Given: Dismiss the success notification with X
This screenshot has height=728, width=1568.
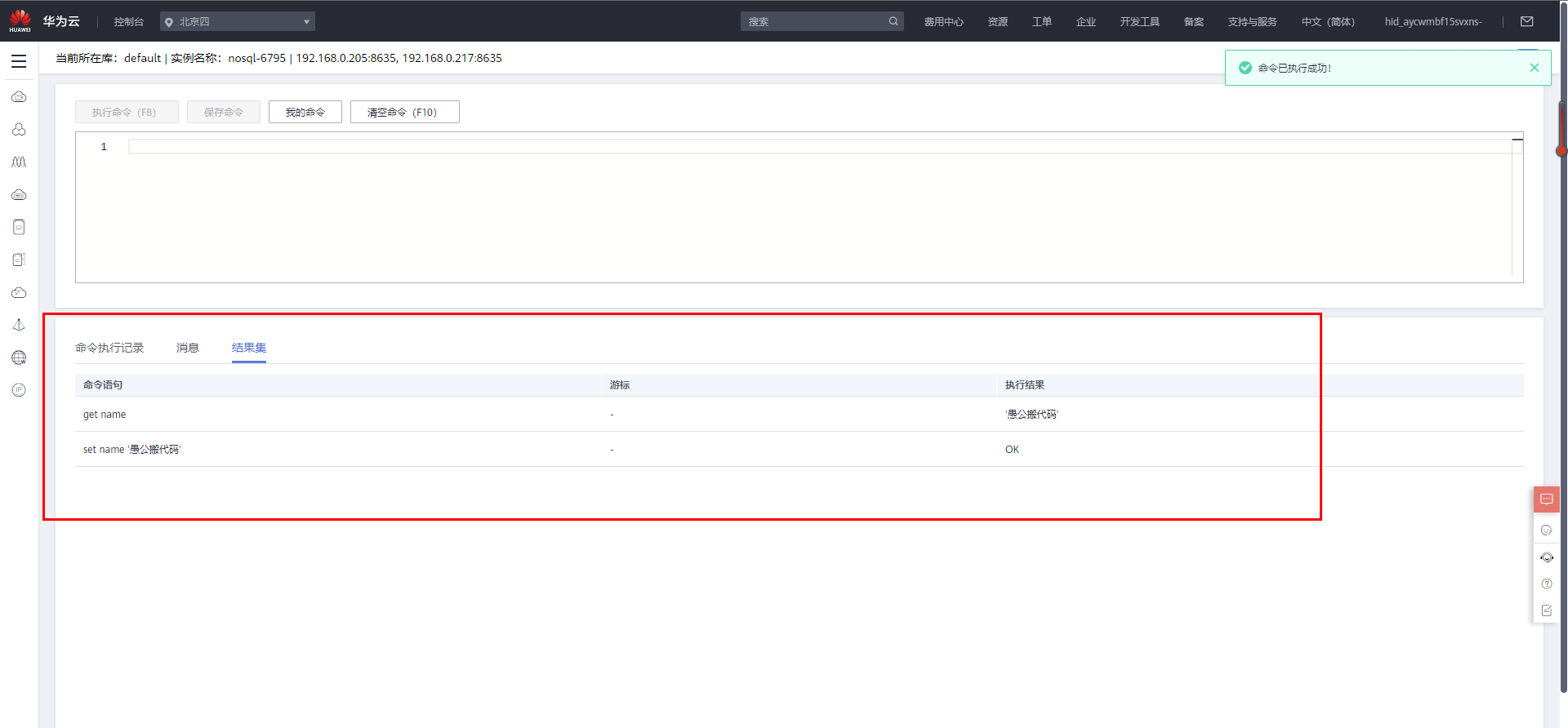Looking at the screenshot, I should pos(1535,68).
